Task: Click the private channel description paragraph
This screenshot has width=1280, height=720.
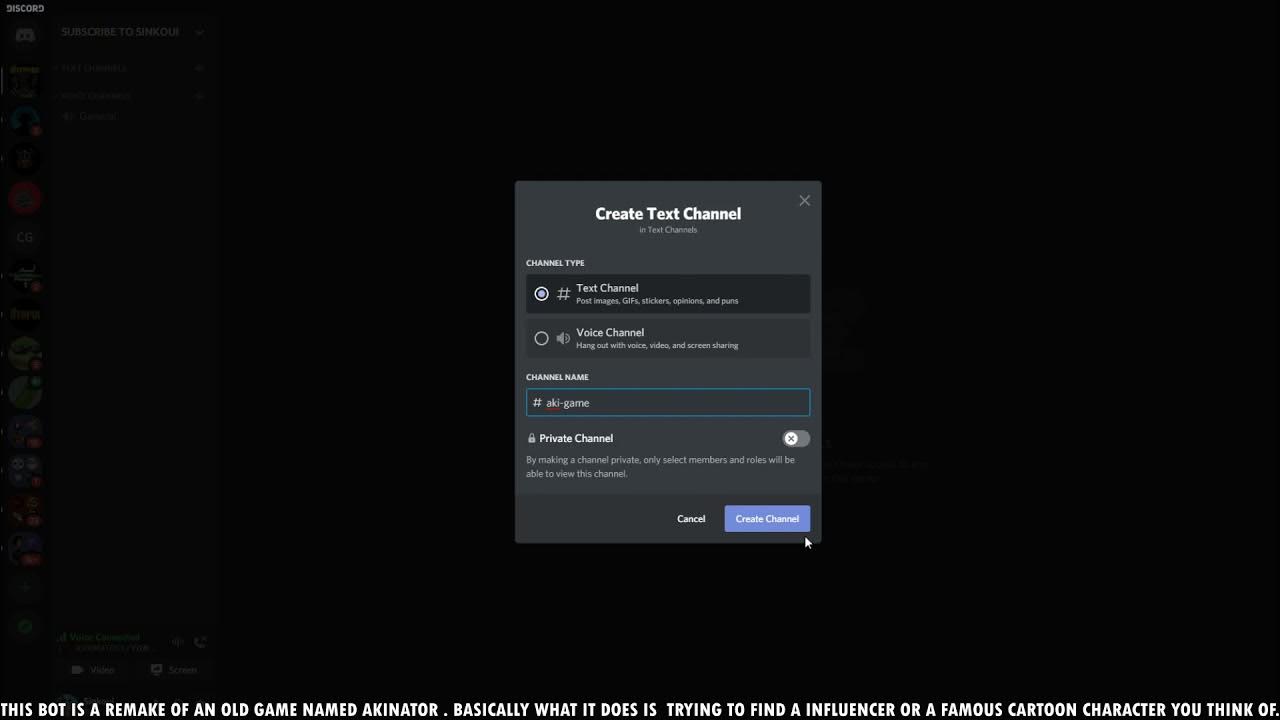Action: pyautogui.click(x=661, y=467)
